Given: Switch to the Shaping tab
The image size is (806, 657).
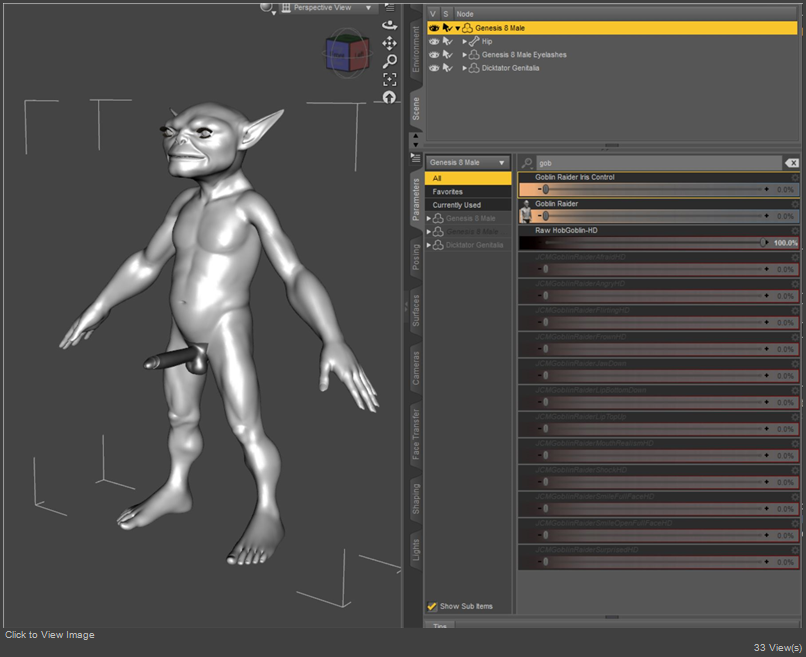Looking at the screenshot, I should pyautogui.click(x=415, y=498).
